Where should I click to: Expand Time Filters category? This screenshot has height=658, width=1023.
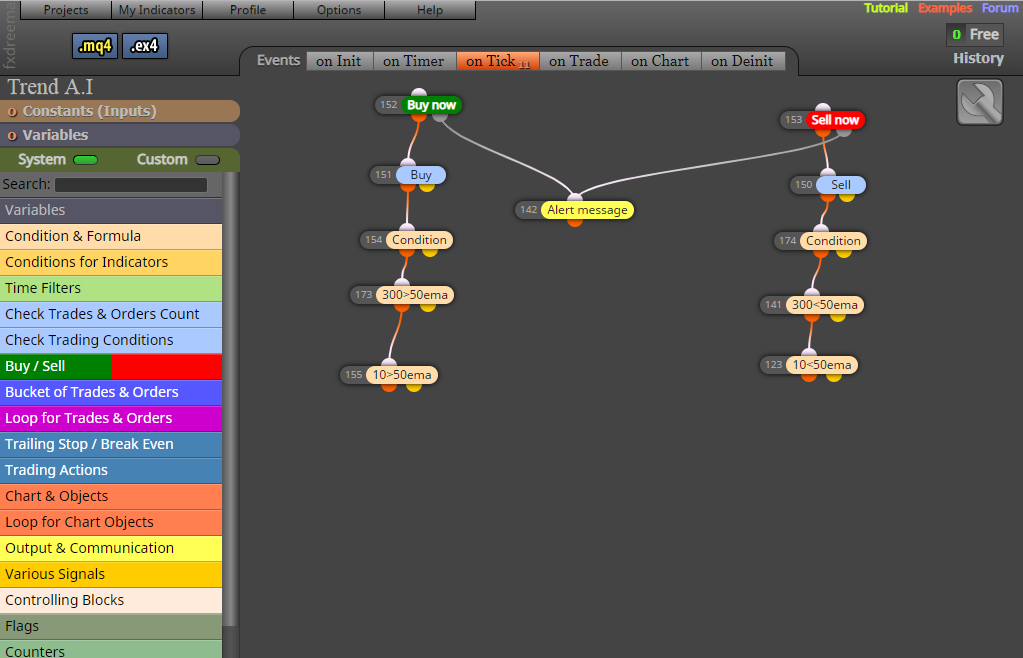(111, 288)
